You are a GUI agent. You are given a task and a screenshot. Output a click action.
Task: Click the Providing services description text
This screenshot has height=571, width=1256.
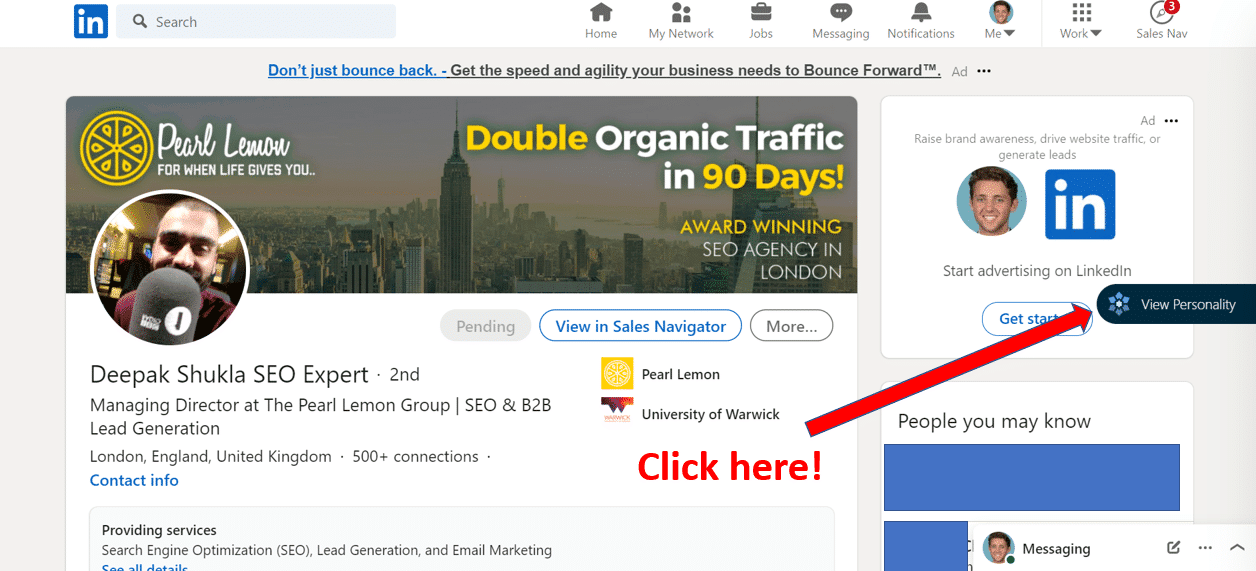[x=327, y=550]
